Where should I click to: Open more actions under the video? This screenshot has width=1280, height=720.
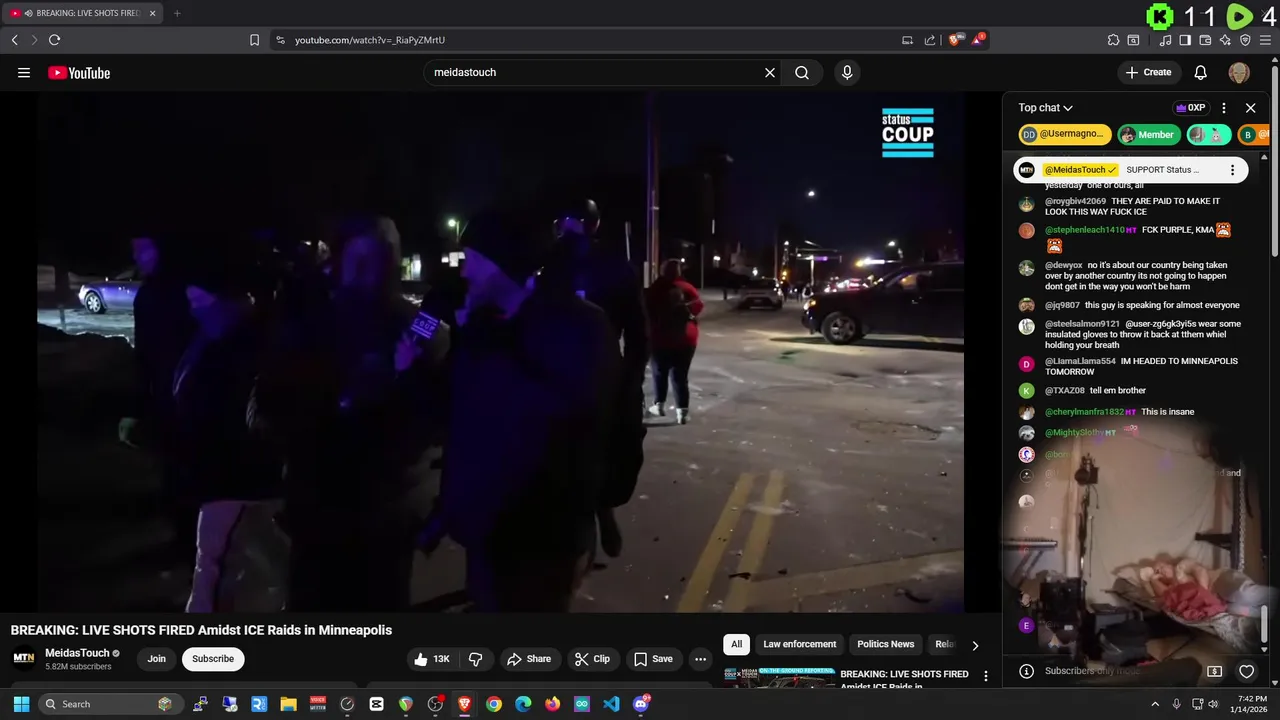tap(700, 659)
